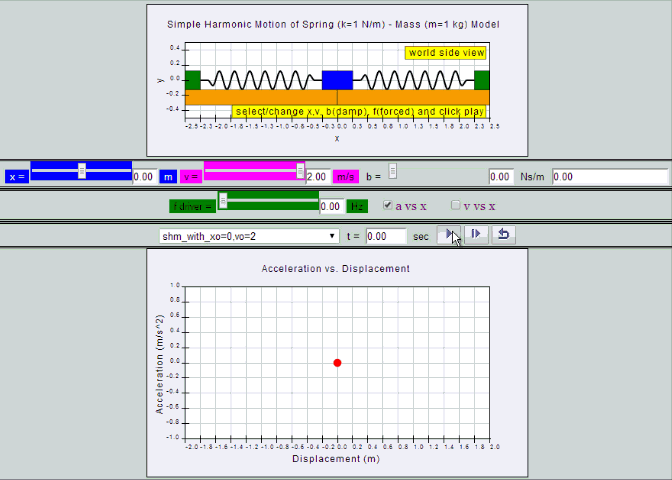Click the dropdown arrow of the preset selector
The width and height of the screenshot is (672, 480).
pyautogui.click(x=332, y=236)
